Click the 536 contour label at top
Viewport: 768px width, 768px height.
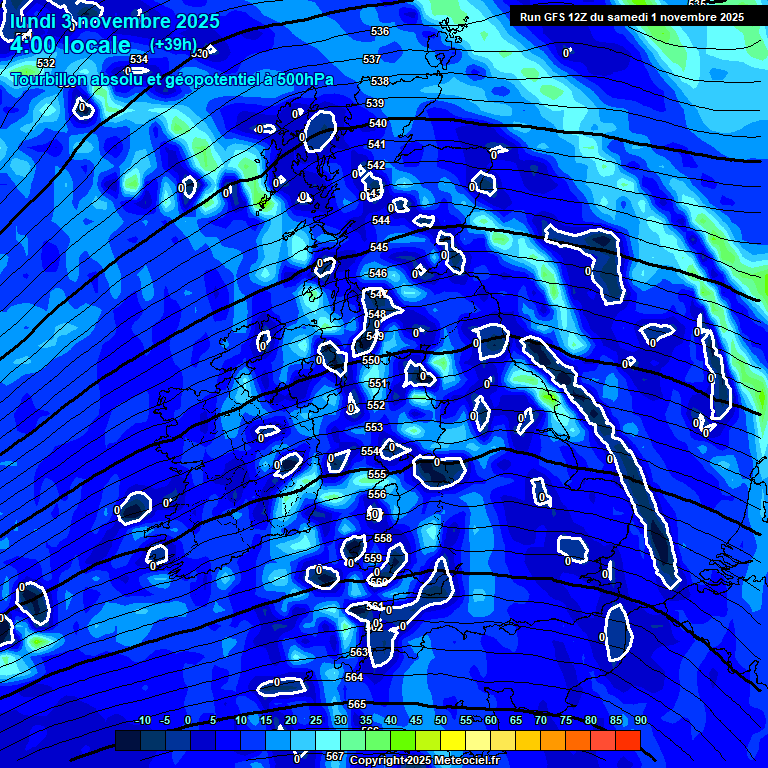pos(379,32)
